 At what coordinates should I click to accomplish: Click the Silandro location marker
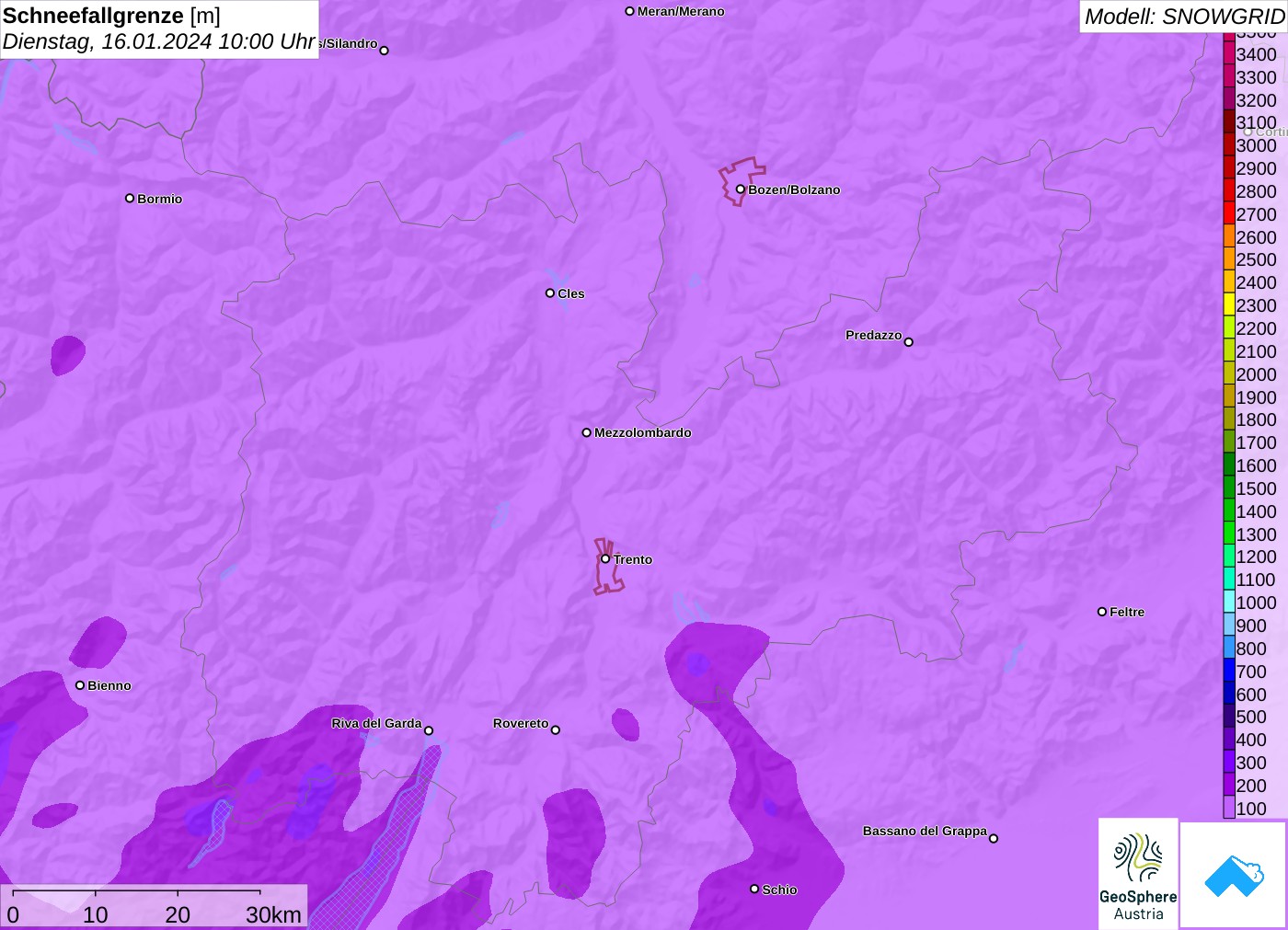coord(385,51)
